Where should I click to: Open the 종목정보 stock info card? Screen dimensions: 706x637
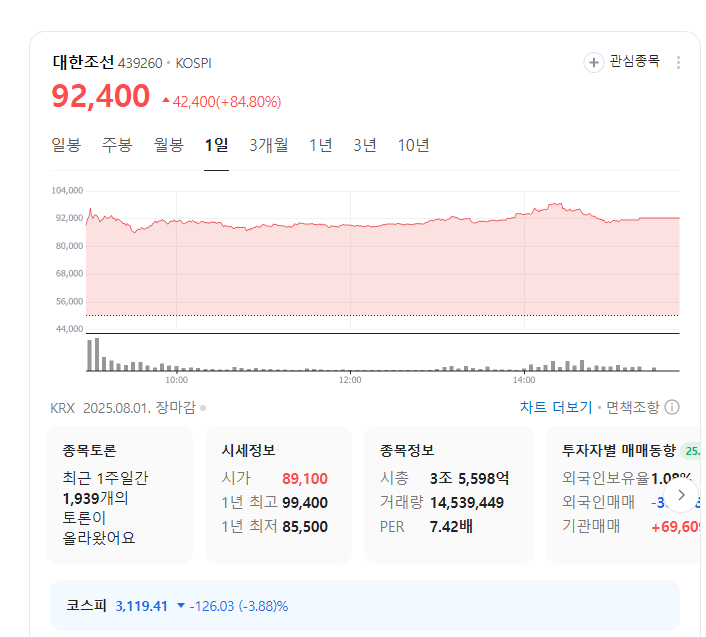point(448,495)
